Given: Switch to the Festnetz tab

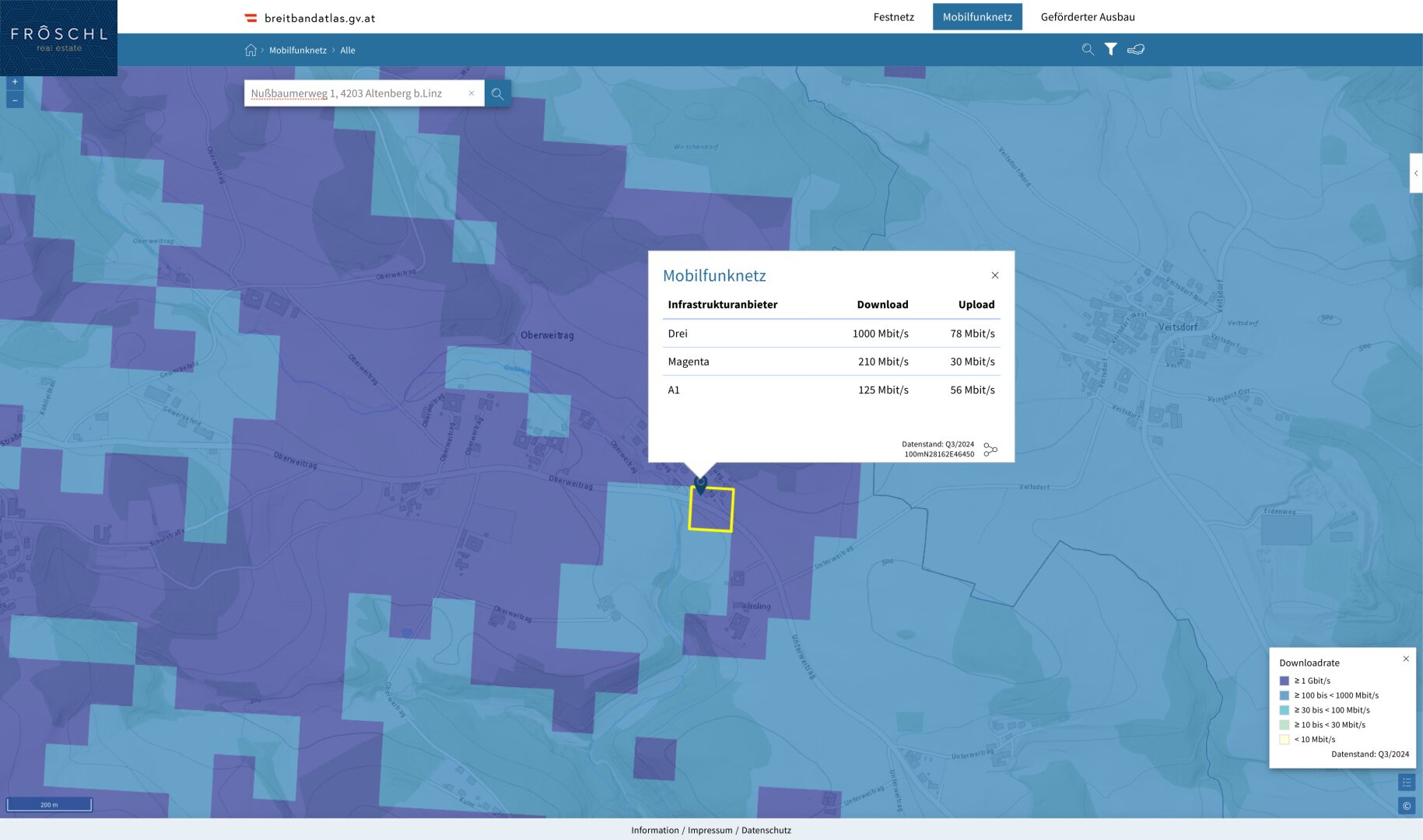Looking at the screenshot, I should (893, 17).
